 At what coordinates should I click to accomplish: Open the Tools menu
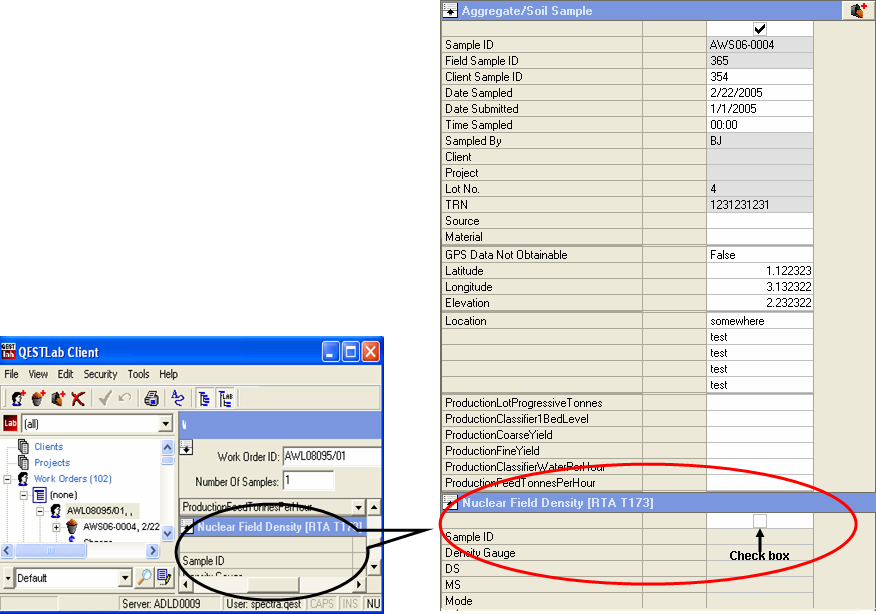pyautogui.click(x=138, y=374)
